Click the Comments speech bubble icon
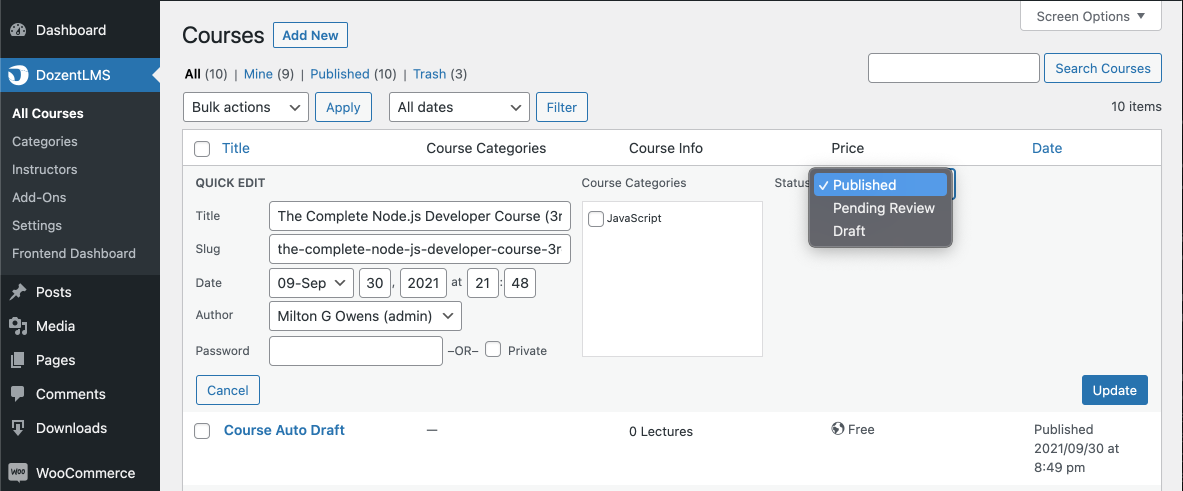1183x491 pixels. [18, 394]
